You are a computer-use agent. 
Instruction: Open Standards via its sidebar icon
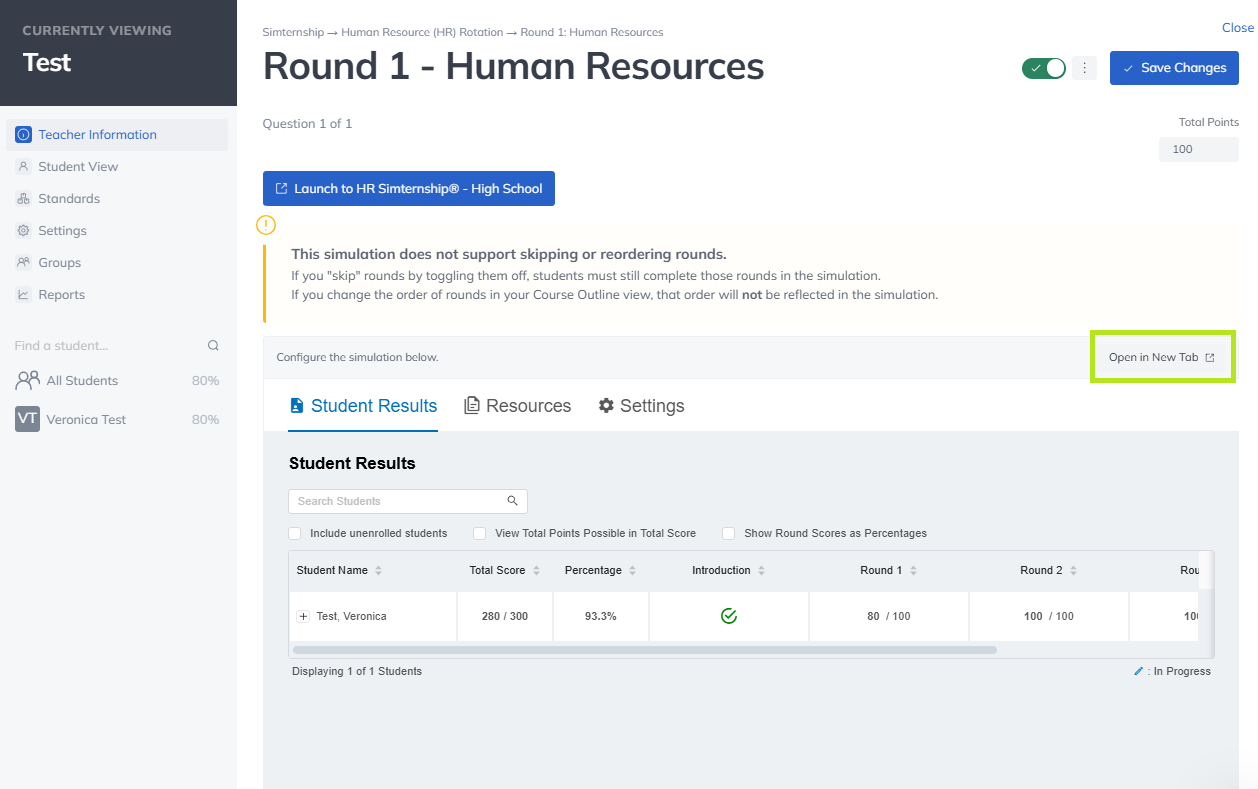24,199
